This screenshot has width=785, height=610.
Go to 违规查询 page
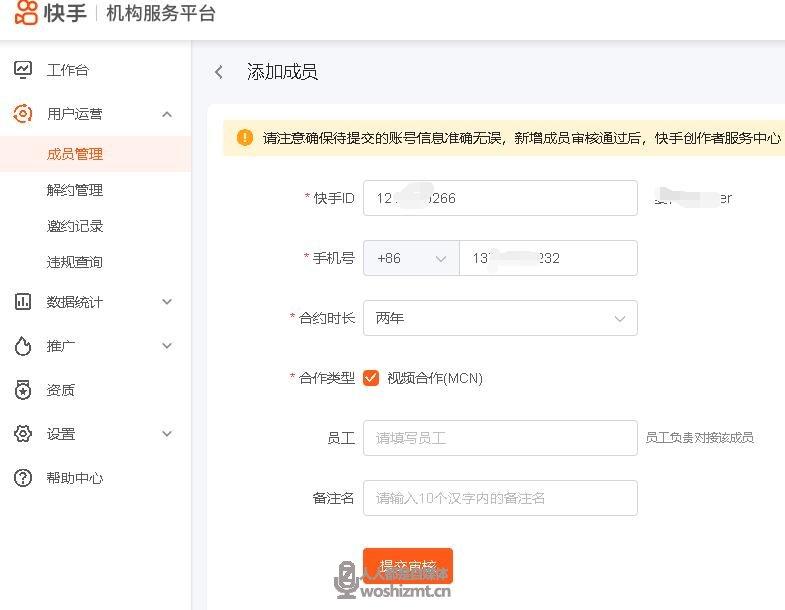75,262
